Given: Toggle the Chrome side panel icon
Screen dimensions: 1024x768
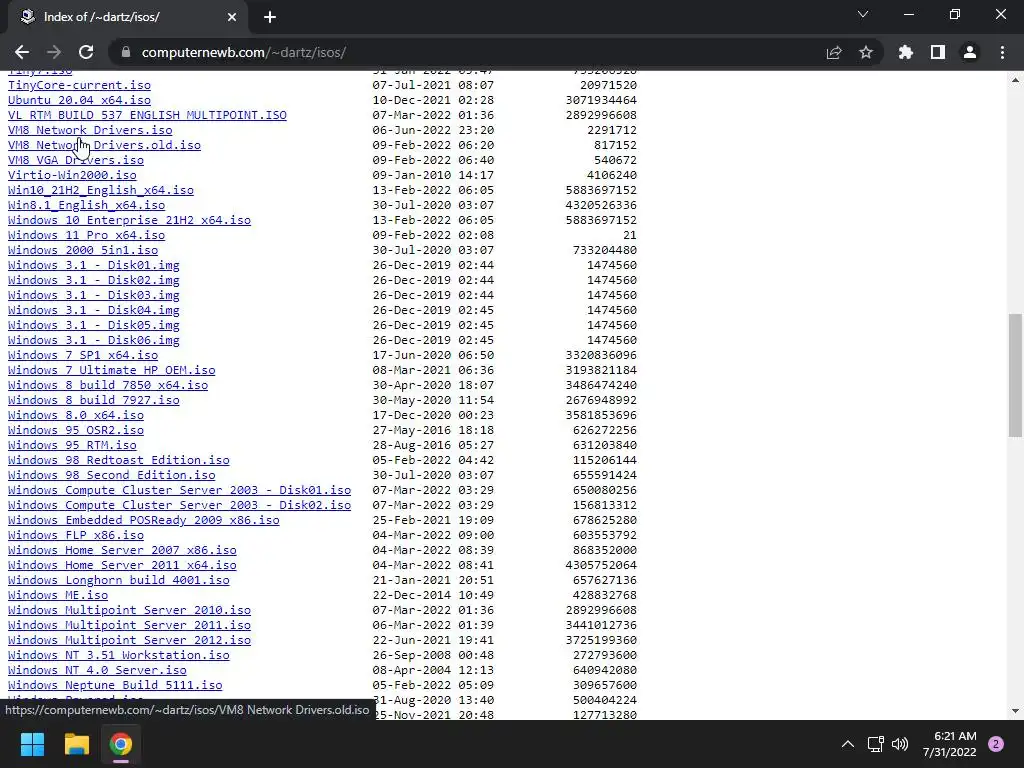Looking at the screenshot, I should click(938, 52).
